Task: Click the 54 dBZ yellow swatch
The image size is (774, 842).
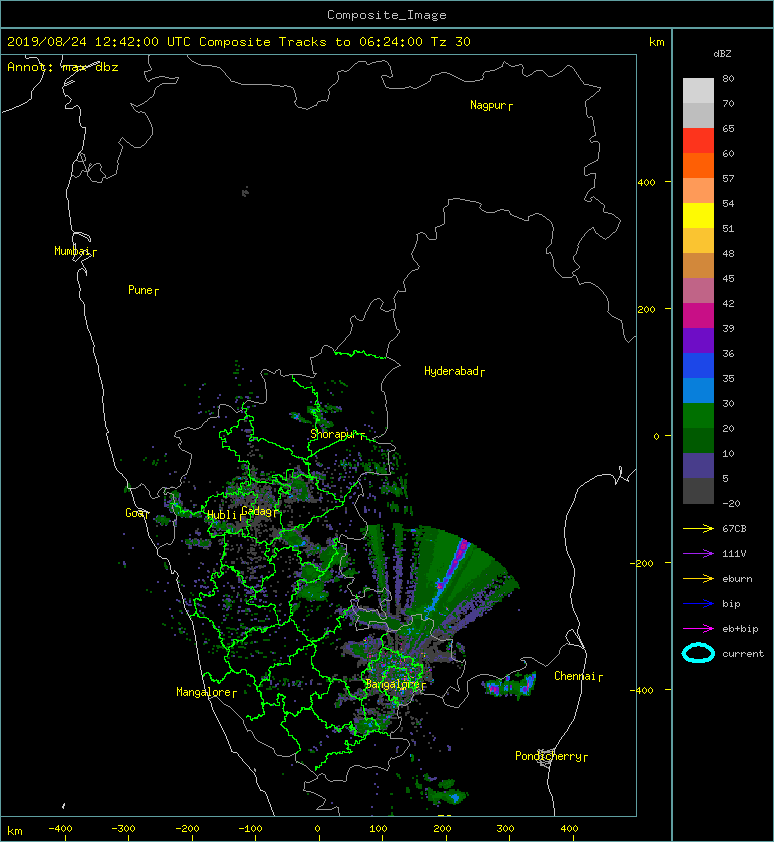Action: tap(698, 215)
